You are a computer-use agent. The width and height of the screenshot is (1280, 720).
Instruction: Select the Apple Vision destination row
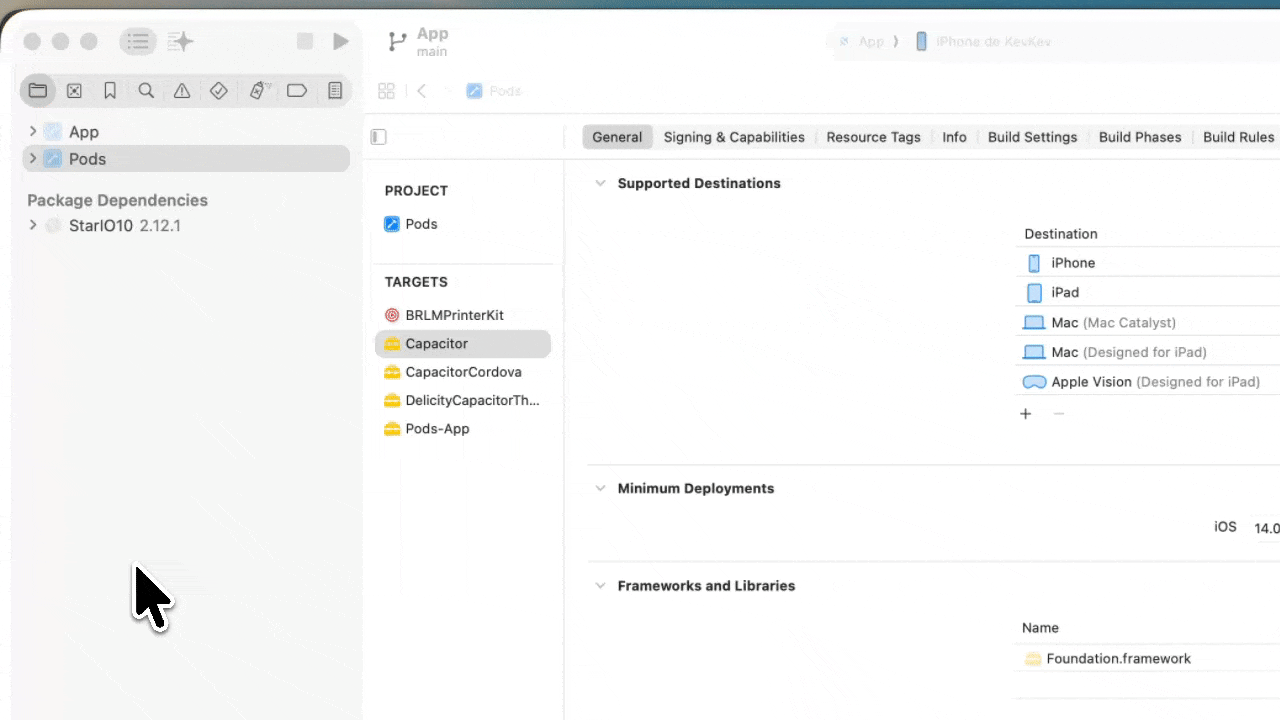click(1148, 382)
